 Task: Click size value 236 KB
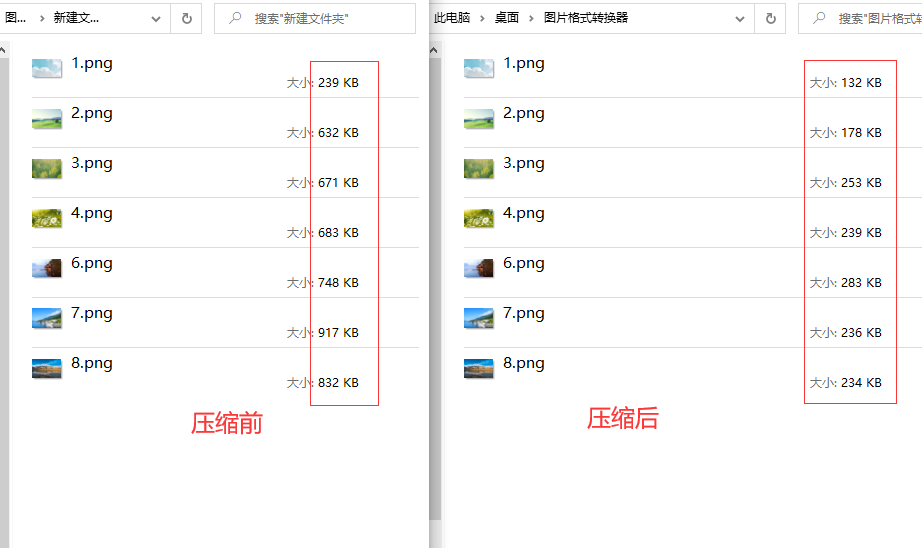[861, 333]
